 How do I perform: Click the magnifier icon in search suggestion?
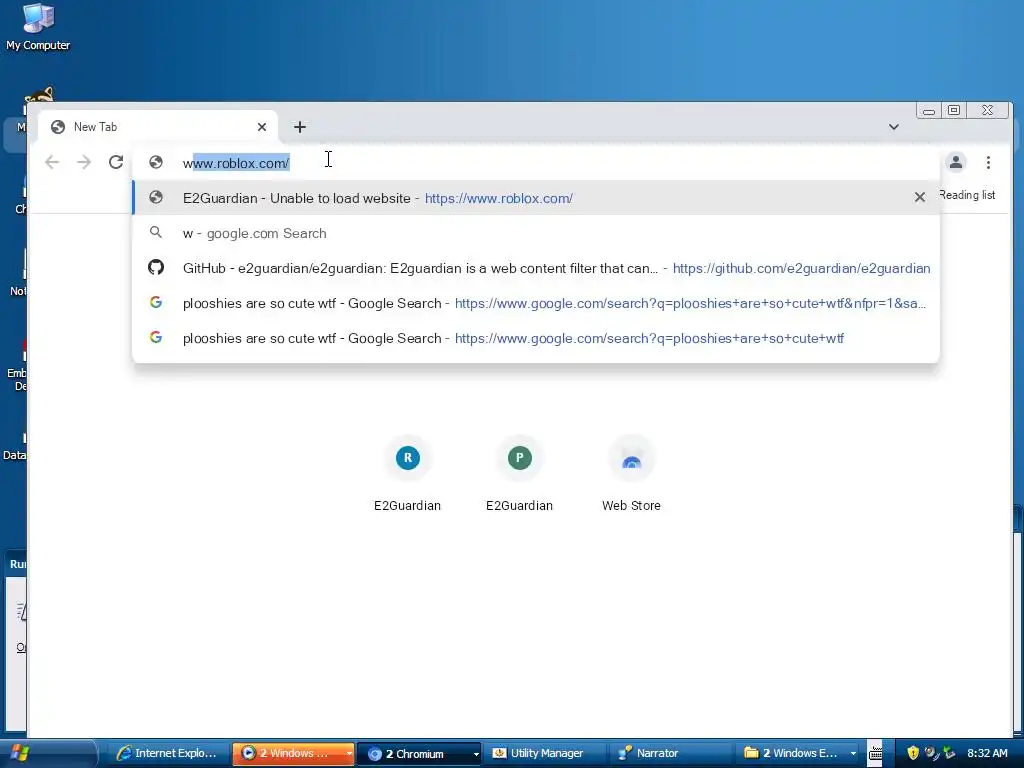(x=155, y=232)
